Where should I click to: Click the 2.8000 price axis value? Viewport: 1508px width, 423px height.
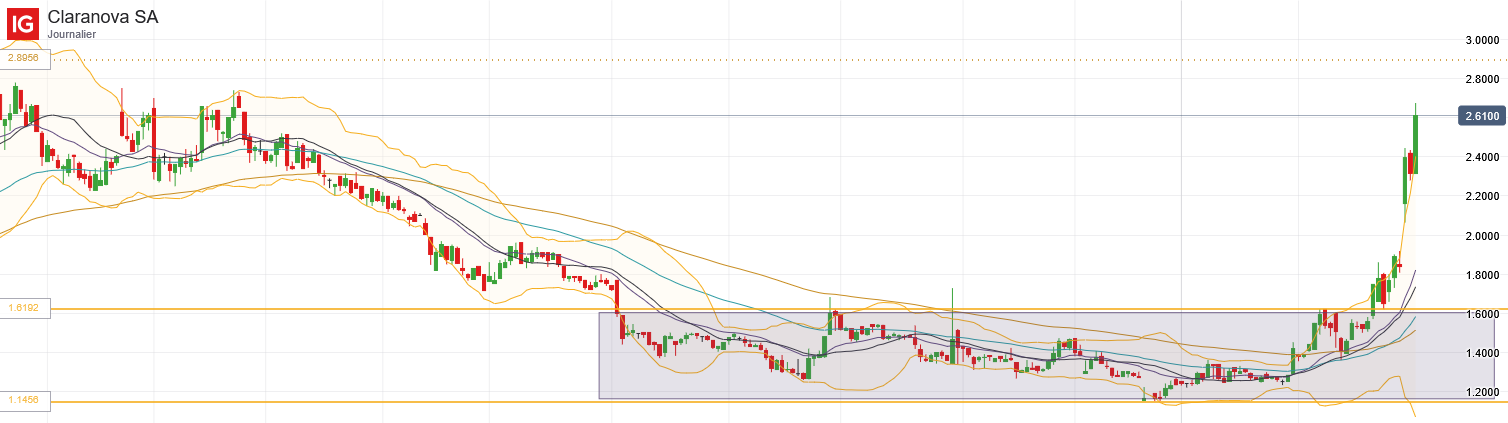[x=1482, y=79]
